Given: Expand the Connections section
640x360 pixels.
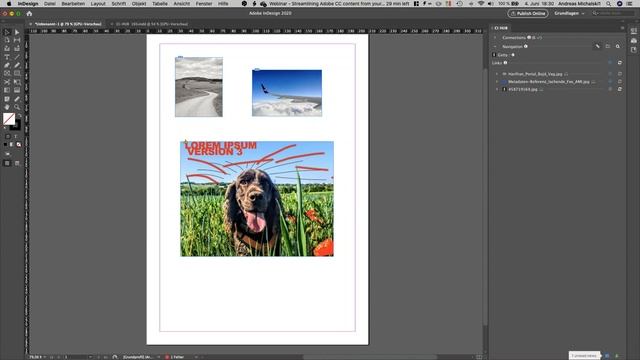Looking at the screenshot, I should coord(495,38).
